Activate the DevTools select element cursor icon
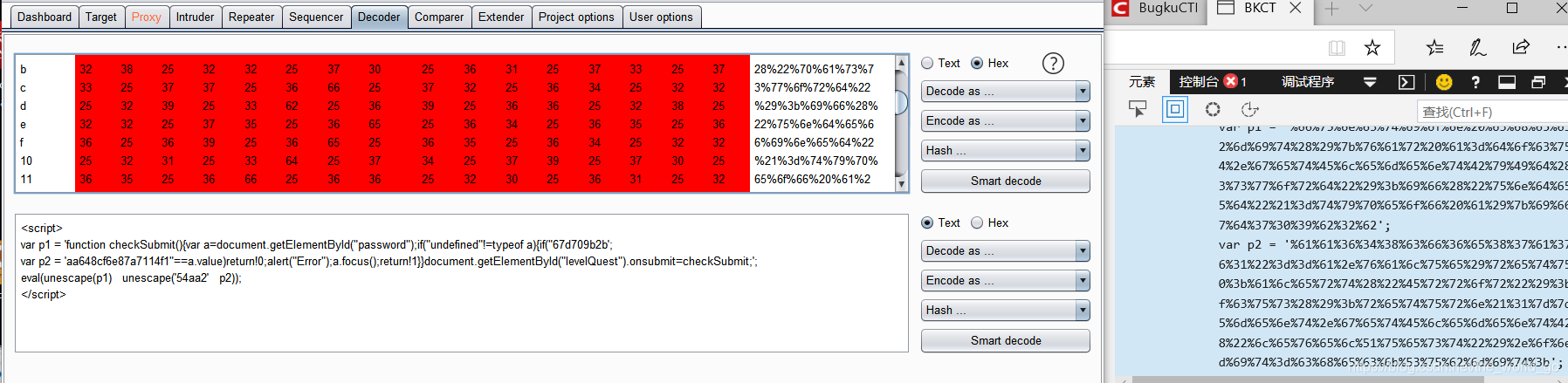The width and height of the screenshot is (1568, 383). click(1137, 109)
